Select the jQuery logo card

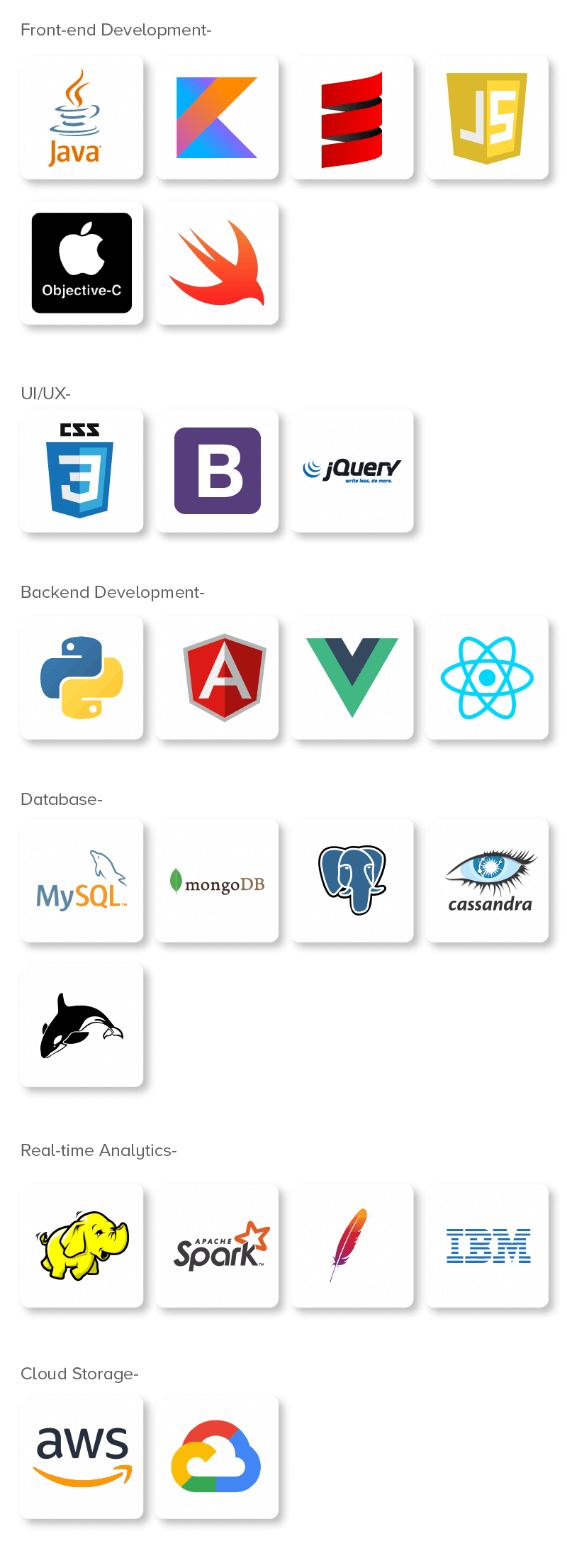pos(352,471)
